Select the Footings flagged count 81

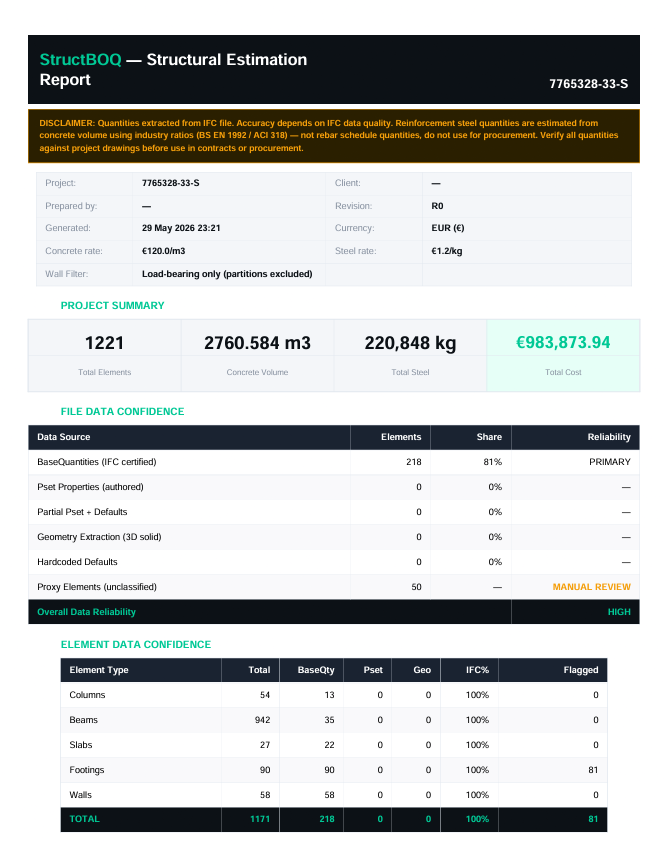pyautogui.click(x=593, y=770)
